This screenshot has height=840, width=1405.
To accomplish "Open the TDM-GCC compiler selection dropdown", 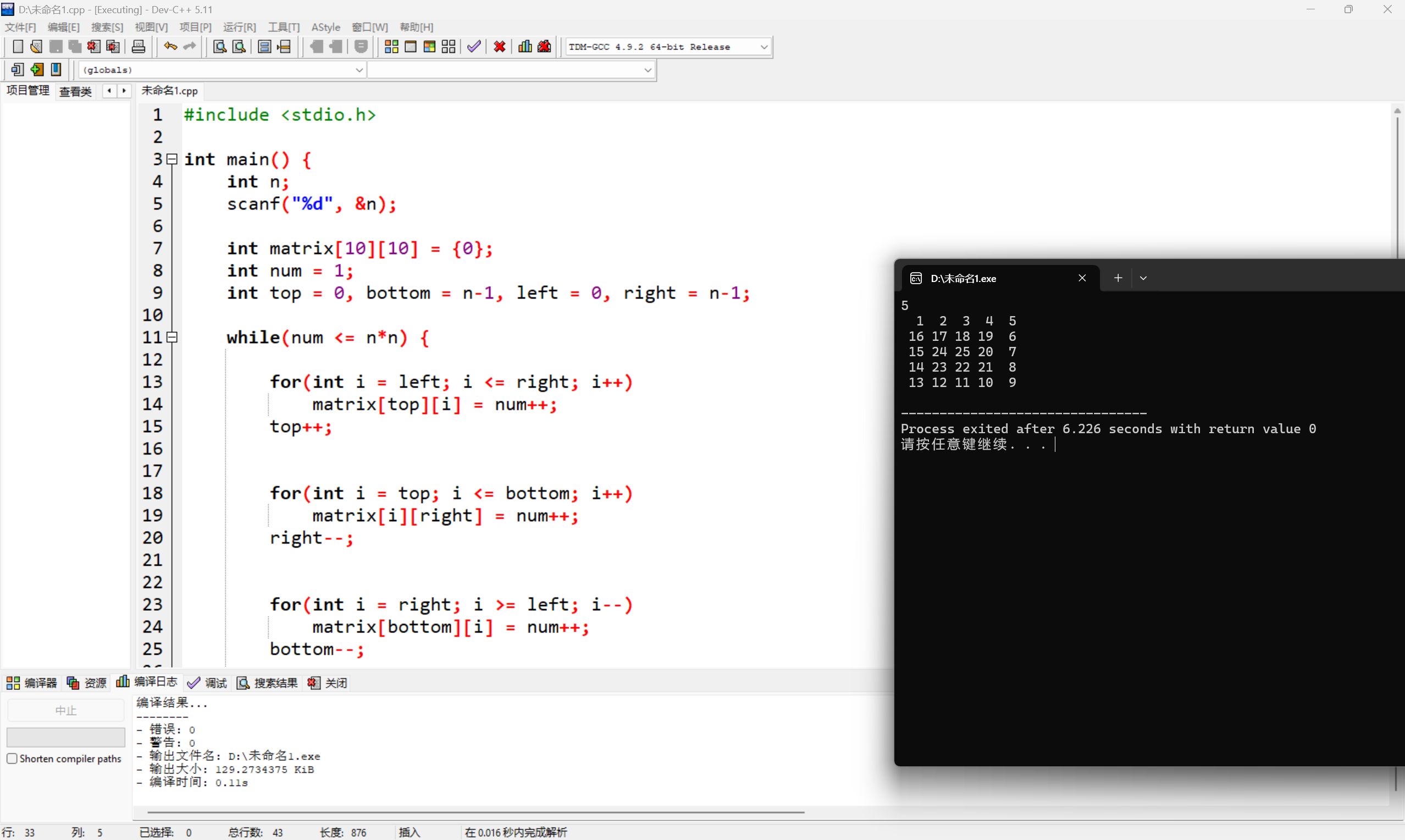I will tap(764, 47).
